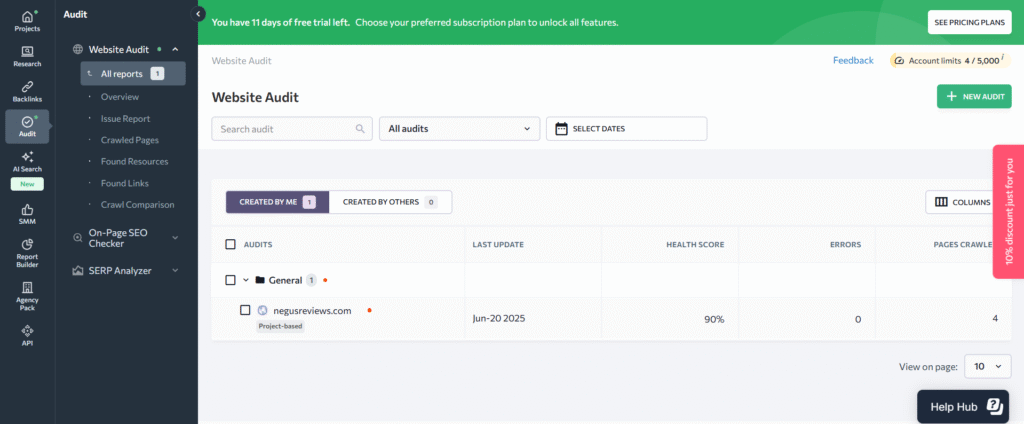
Task: Click the search magnifier icon in Search audit
Action: tap(360, 129)
